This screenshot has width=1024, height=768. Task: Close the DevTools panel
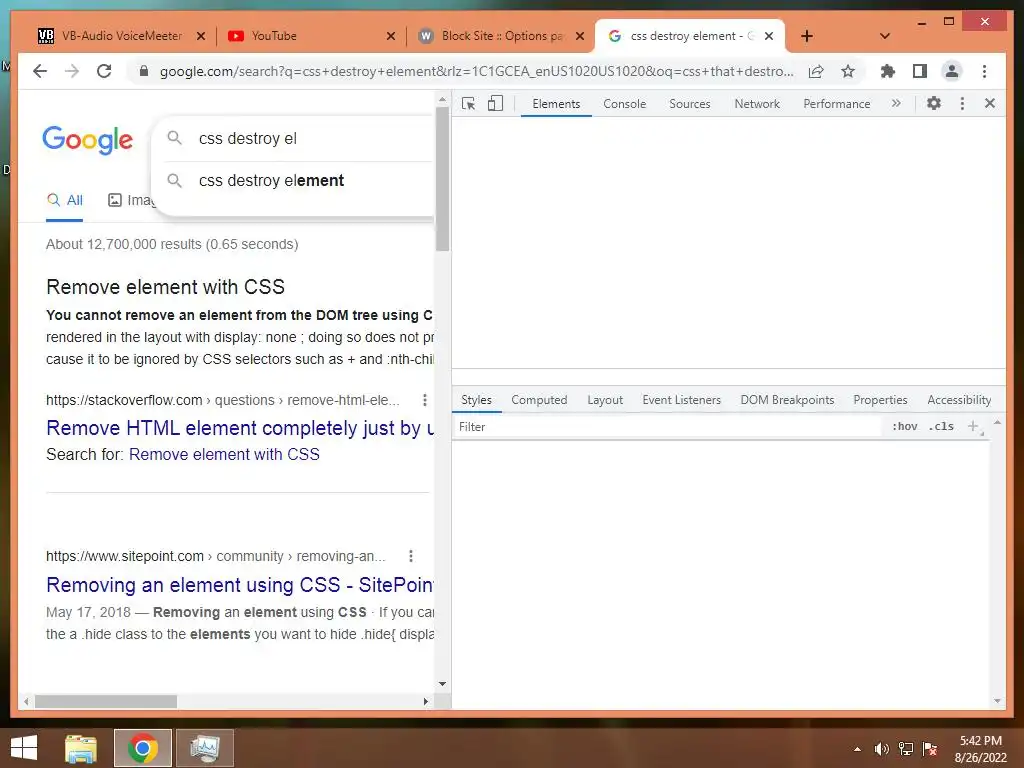click(x=989, y=103)
